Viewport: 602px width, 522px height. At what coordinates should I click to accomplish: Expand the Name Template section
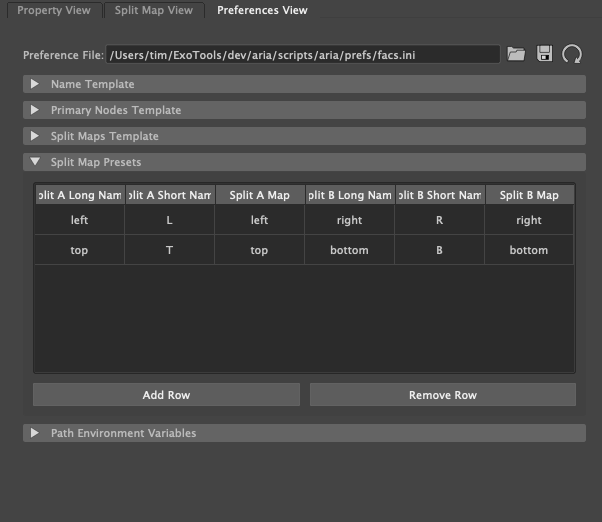tap(304, 84)
